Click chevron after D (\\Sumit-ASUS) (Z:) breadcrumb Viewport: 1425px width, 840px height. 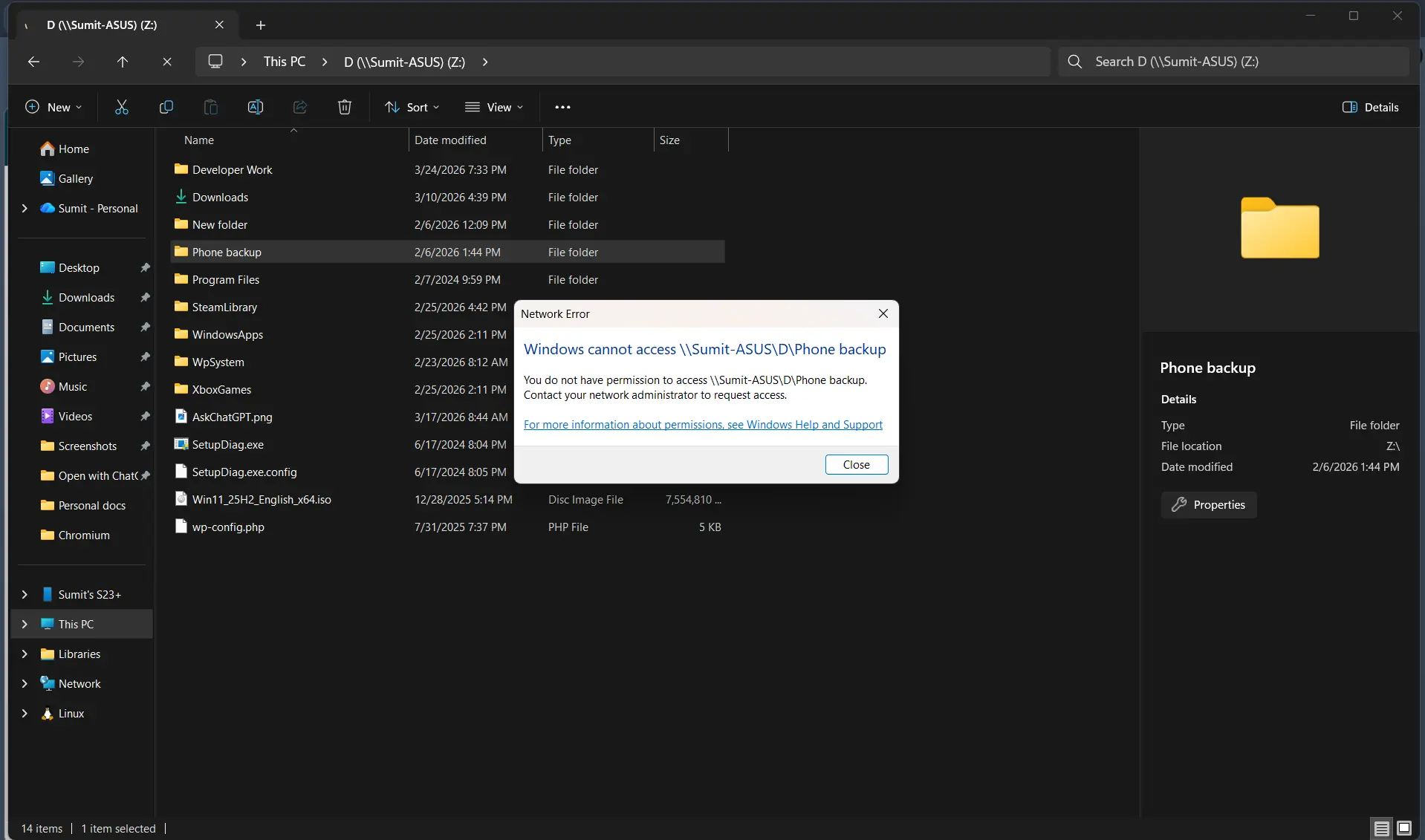pos(485,62)
